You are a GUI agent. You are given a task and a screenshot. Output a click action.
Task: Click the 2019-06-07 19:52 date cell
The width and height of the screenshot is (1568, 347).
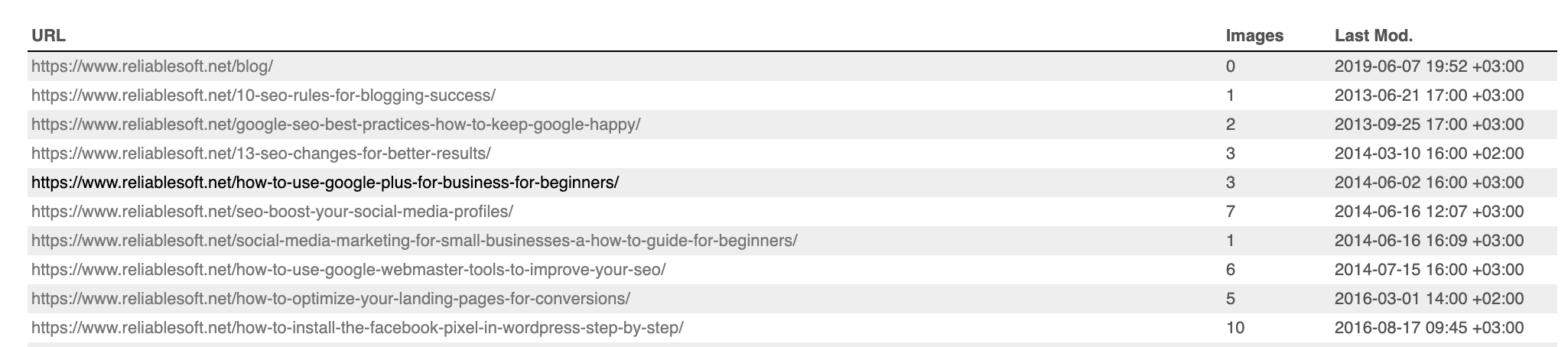[x=1428, y=66]
